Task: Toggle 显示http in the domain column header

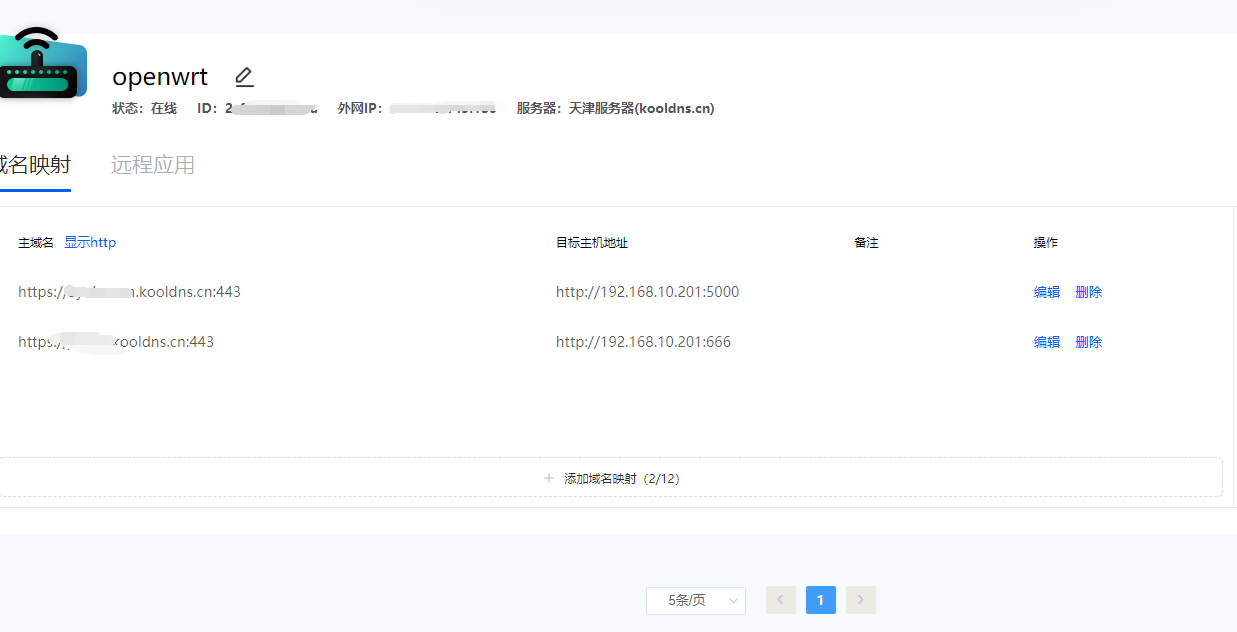Action: coord(90,242)
